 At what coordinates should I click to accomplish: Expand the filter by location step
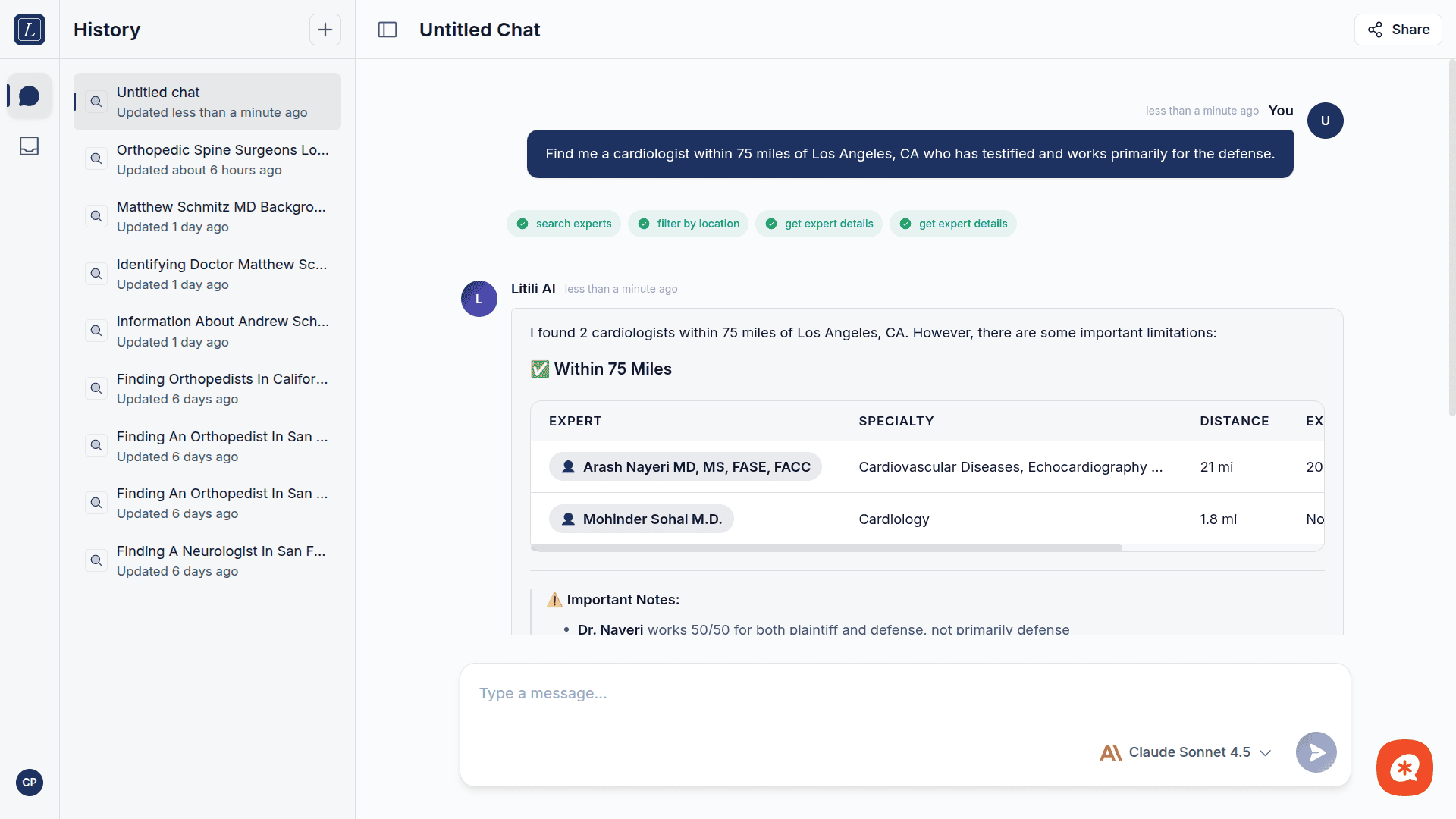[x=689, y=224]
